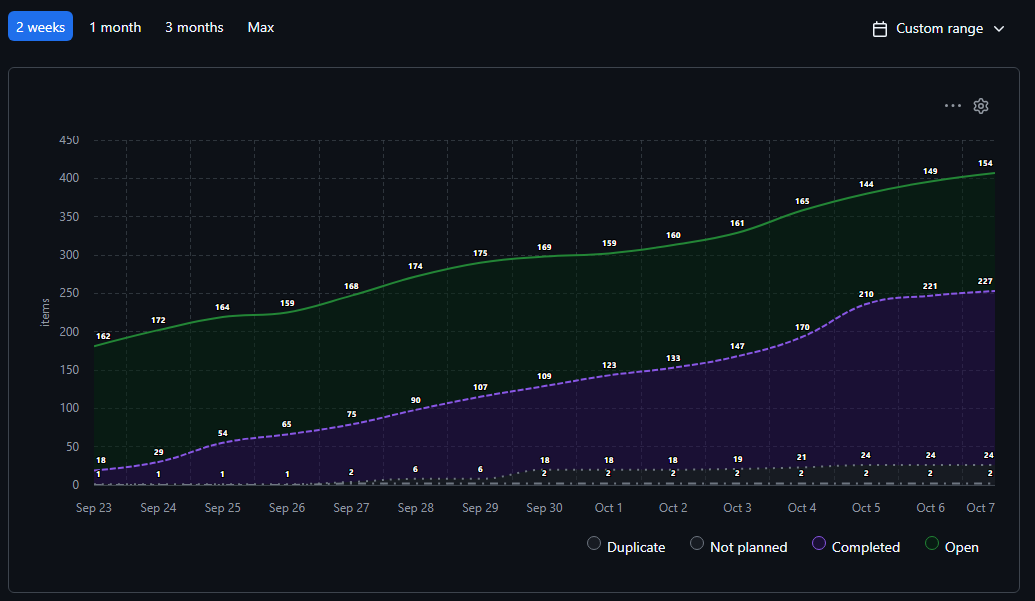Switch to the 3 months range
The width and height of the screenshot is (1035, 601).
coord(194,27)
